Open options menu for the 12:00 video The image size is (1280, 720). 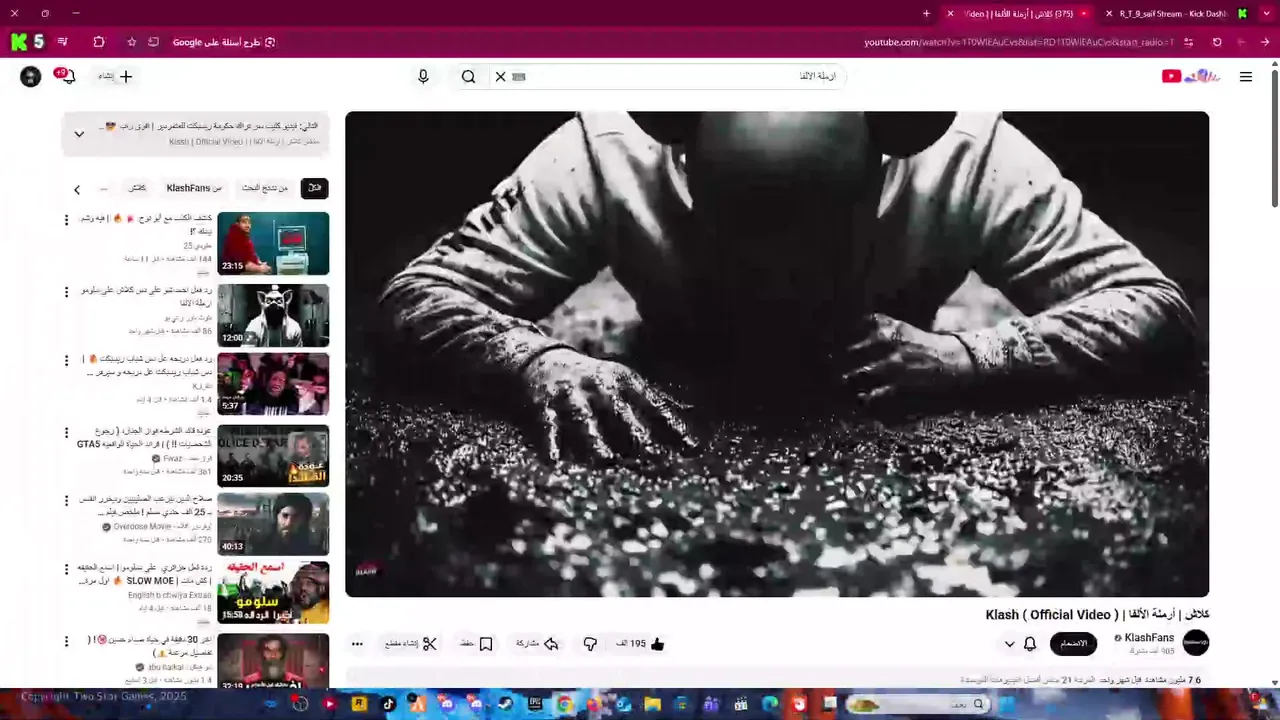(67, 292)
